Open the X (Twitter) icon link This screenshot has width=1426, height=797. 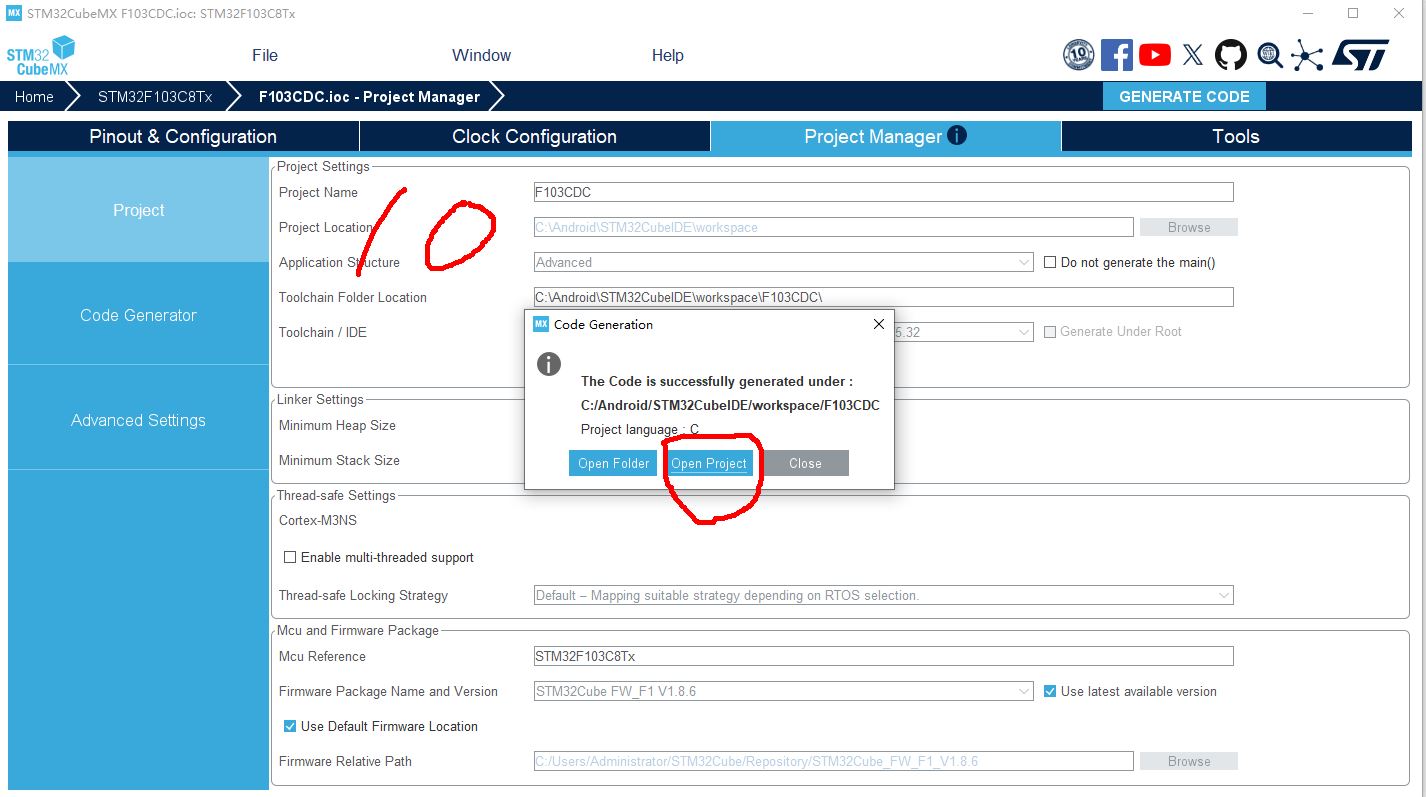click(1192, 55)
